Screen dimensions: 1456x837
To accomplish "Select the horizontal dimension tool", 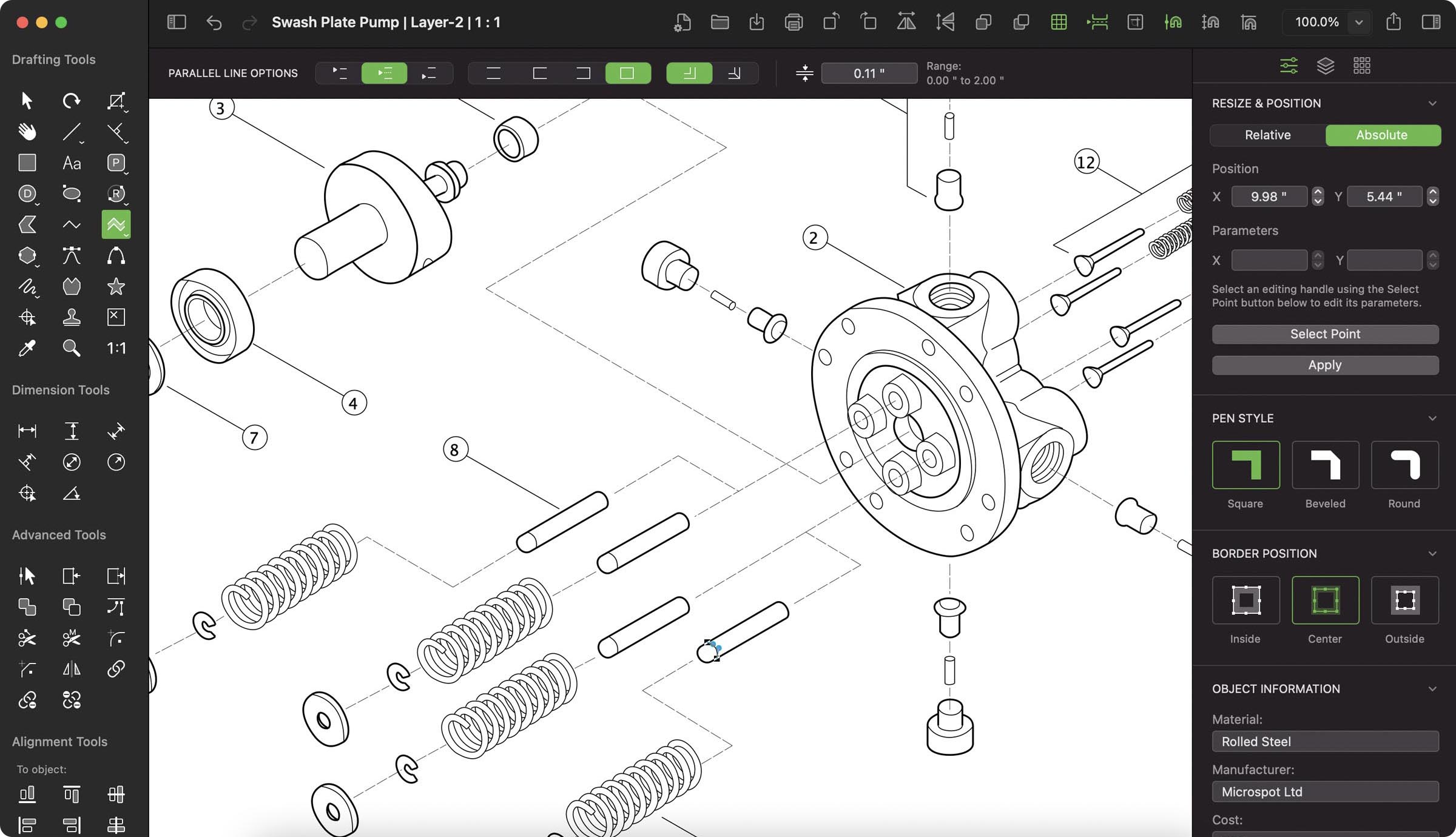I will pyautogui.click(x=27, y=431).
